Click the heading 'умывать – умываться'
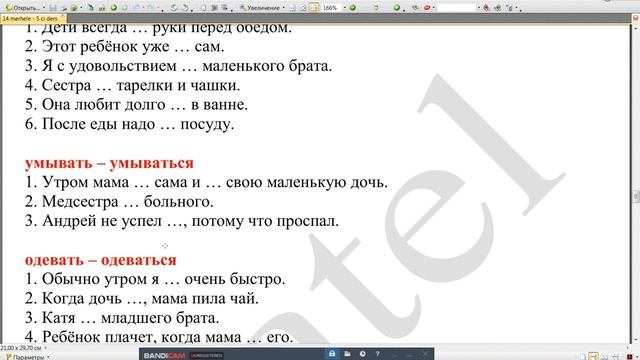The image size is (640, 360). pos(109,163)
